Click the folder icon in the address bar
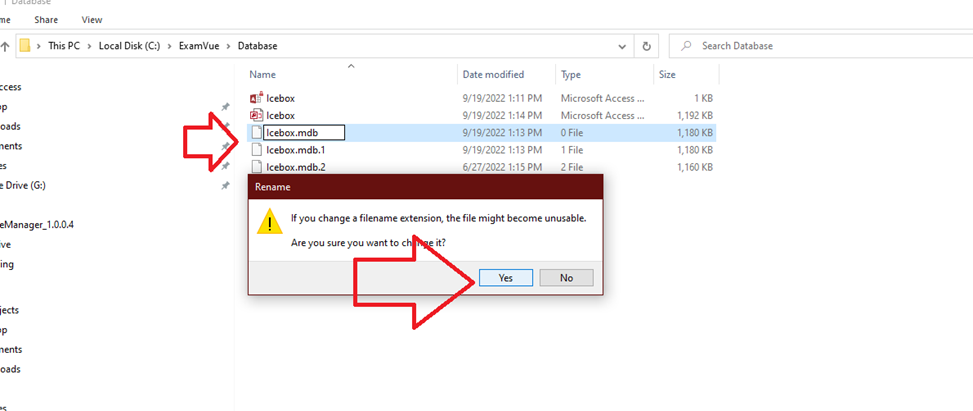The width and height of the screenshot is (973, 411). (x=25, y=46)
